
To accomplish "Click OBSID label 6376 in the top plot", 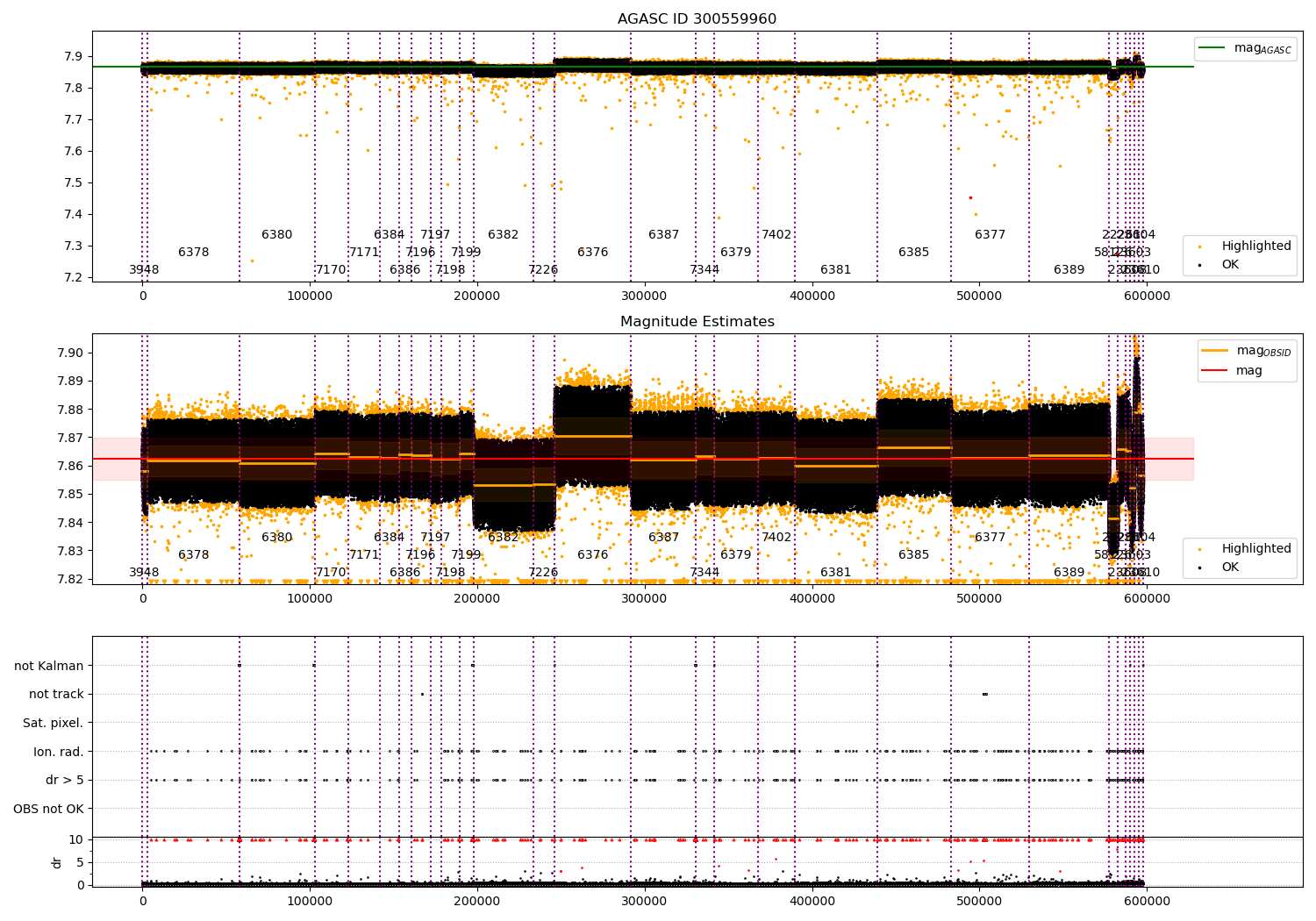I will (x=593, y=252).
